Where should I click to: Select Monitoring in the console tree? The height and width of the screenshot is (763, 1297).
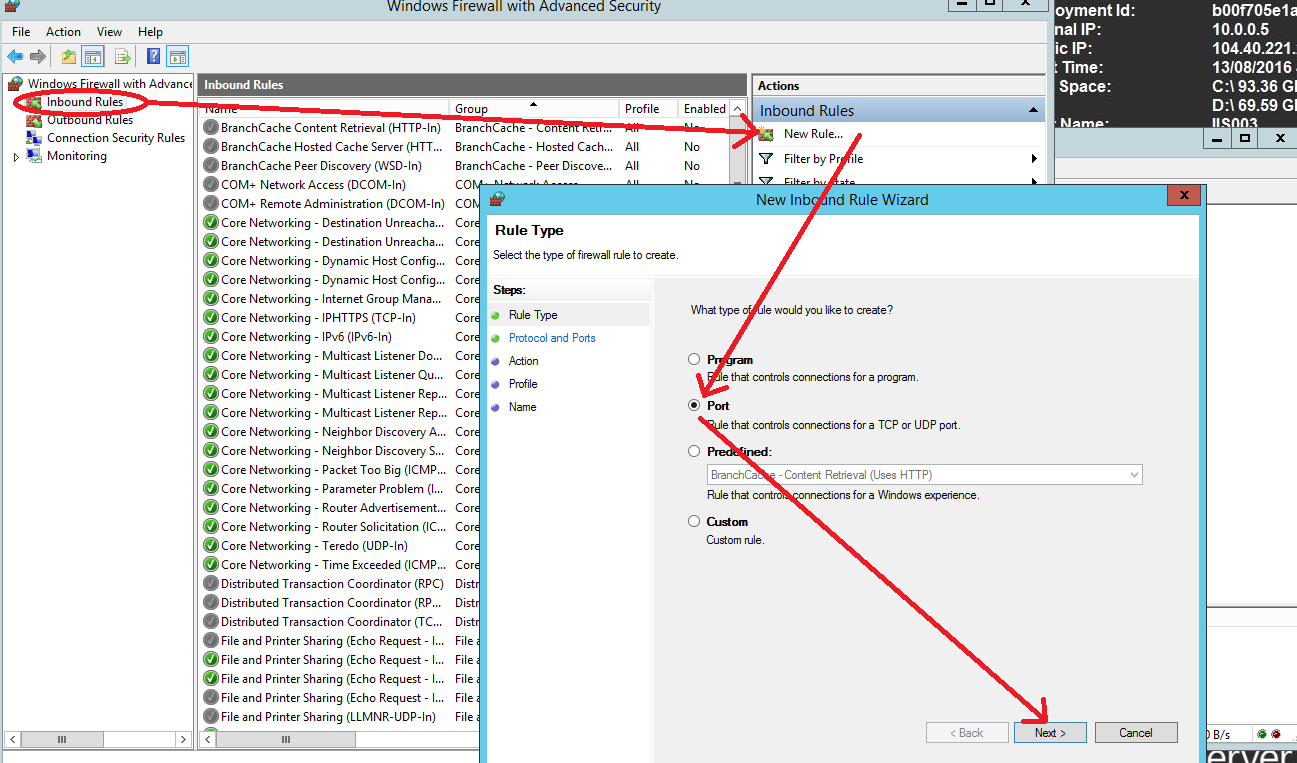tap(76, 156)
